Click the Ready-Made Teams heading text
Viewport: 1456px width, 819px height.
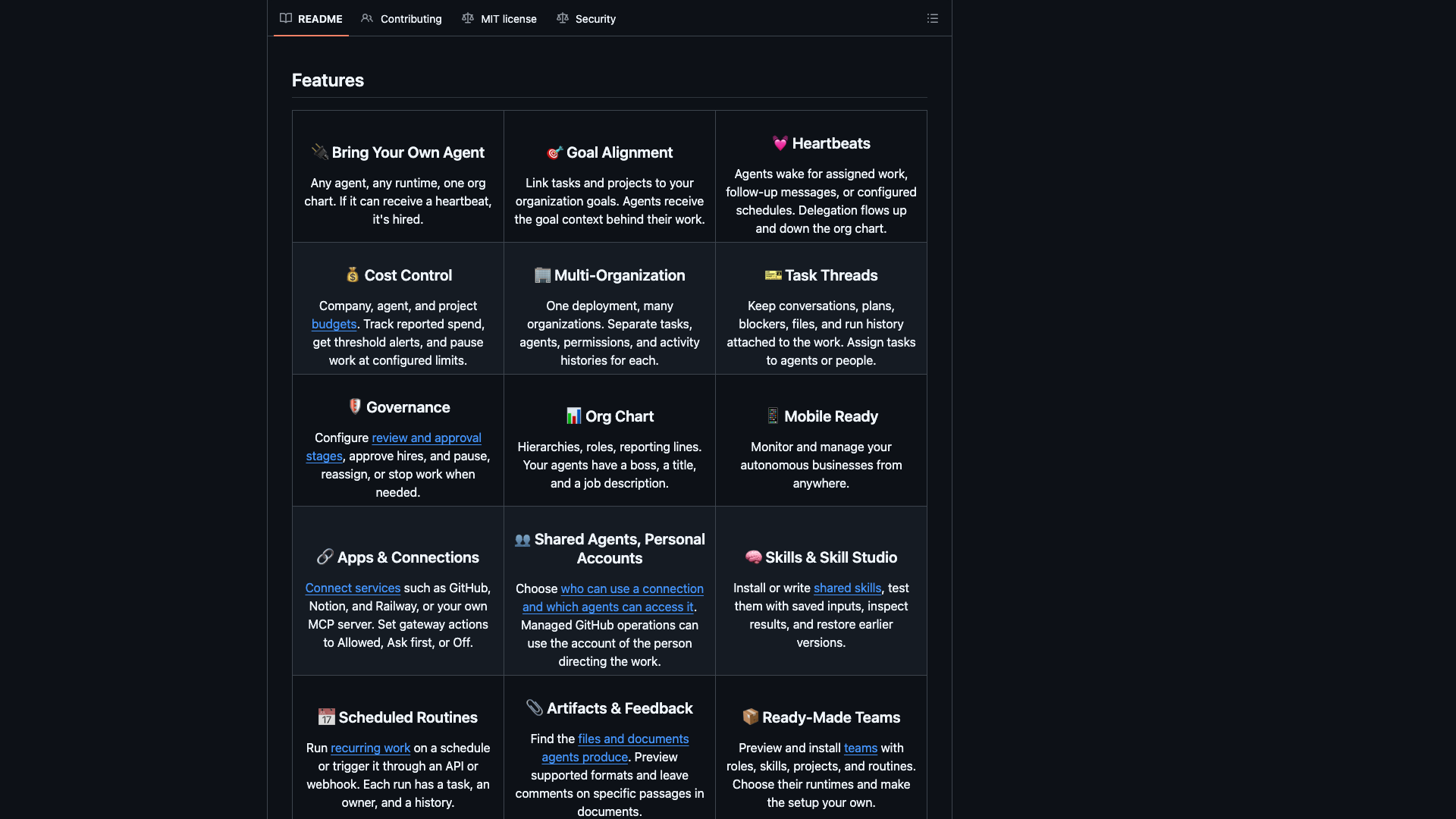(x=831, y=717)
